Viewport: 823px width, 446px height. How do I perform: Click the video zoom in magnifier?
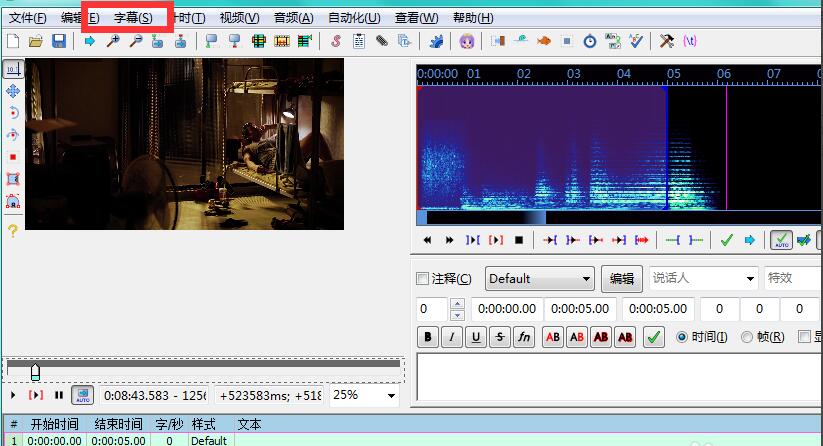[x=112, y=41]
